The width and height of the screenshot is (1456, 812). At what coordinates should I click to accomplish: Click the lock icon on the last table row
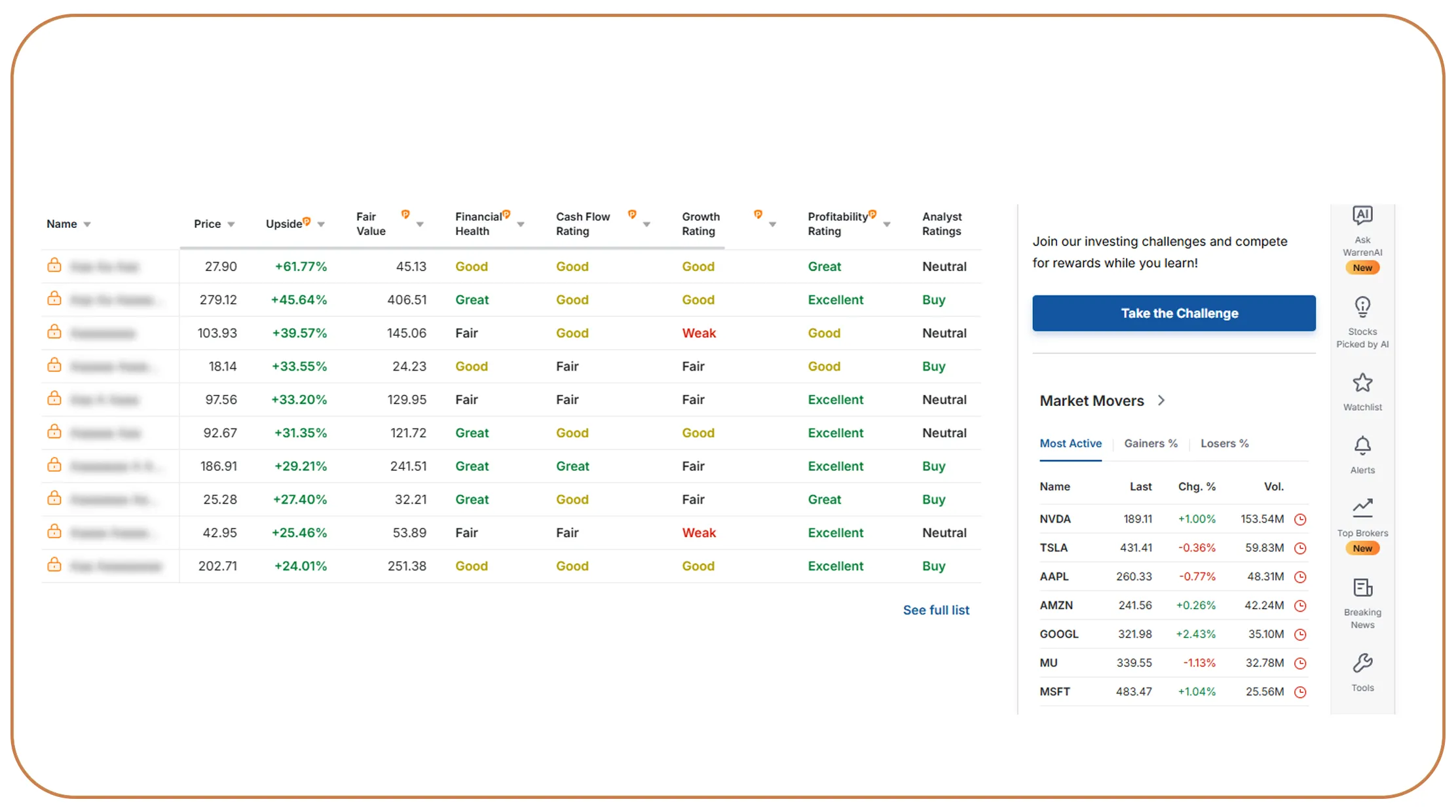click(54, 565)
